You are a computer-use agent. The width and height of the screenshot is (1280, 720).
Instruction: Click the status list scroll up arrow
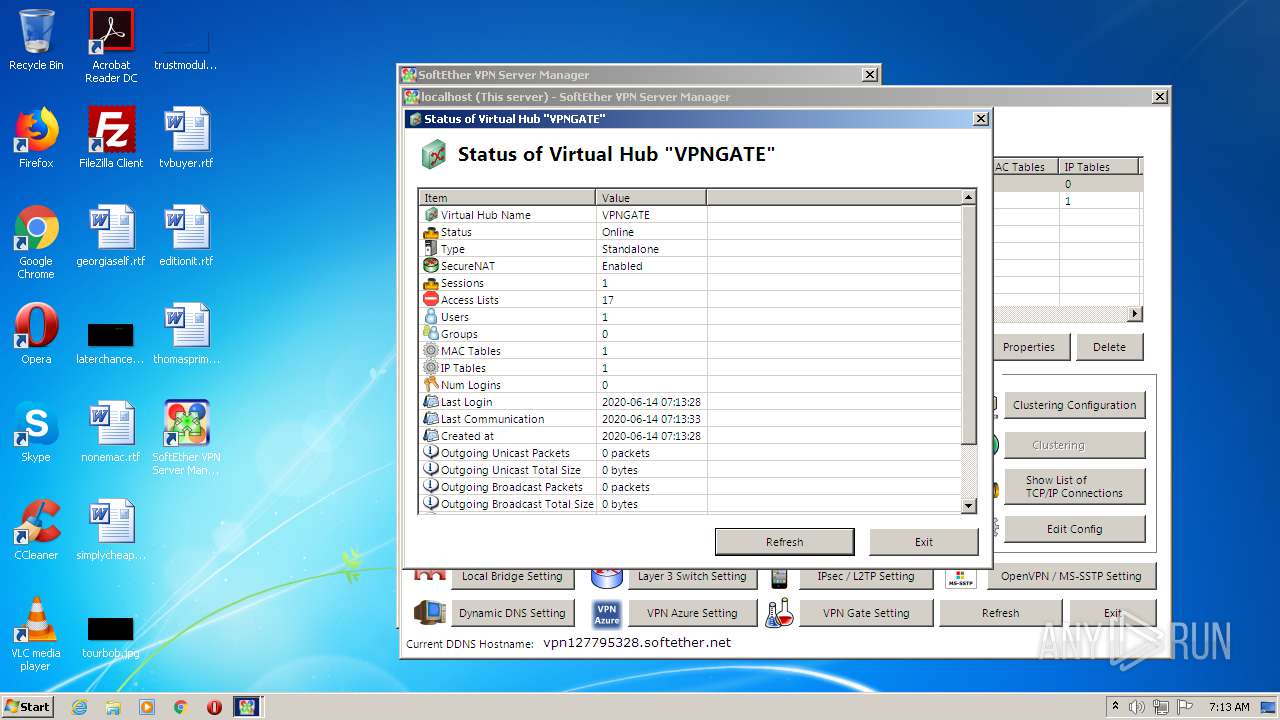pyautogui.click(x=968, y=197)
